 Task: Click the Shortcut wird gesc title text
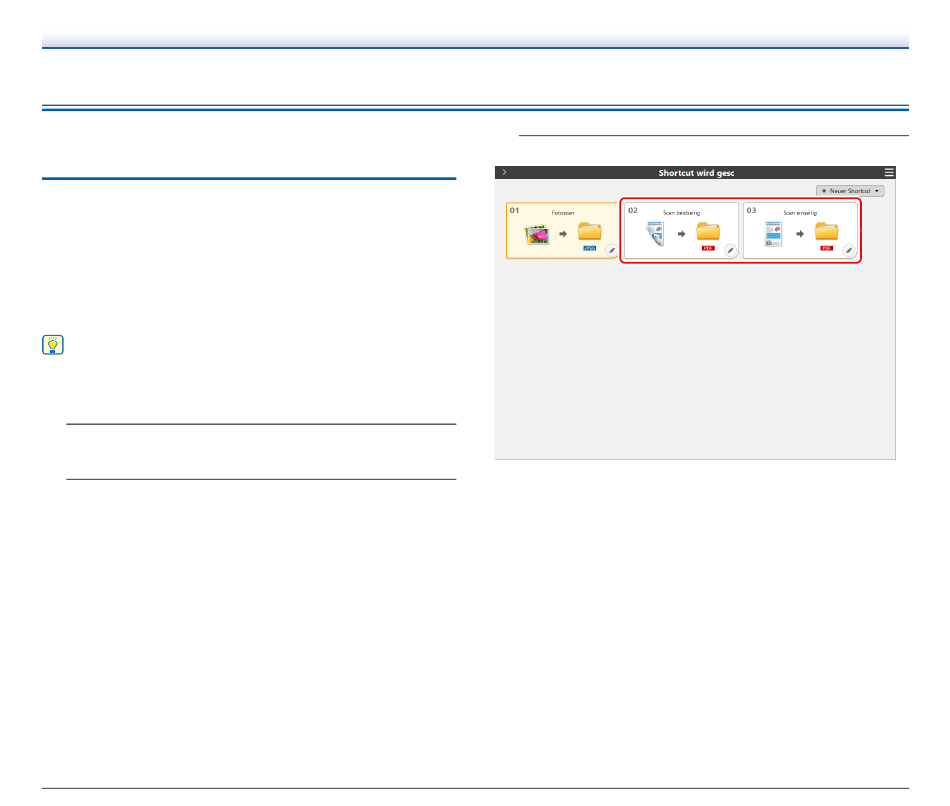pos(696,173)
